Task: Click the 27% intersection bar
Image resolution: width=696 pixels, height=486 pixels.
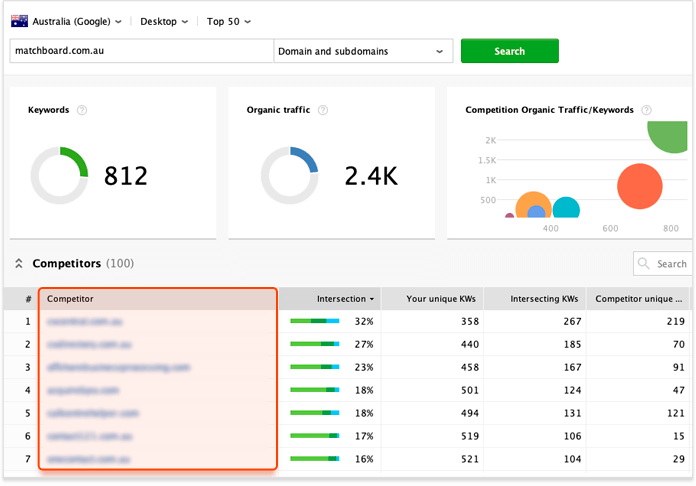Action: click(x=315, y=344)
